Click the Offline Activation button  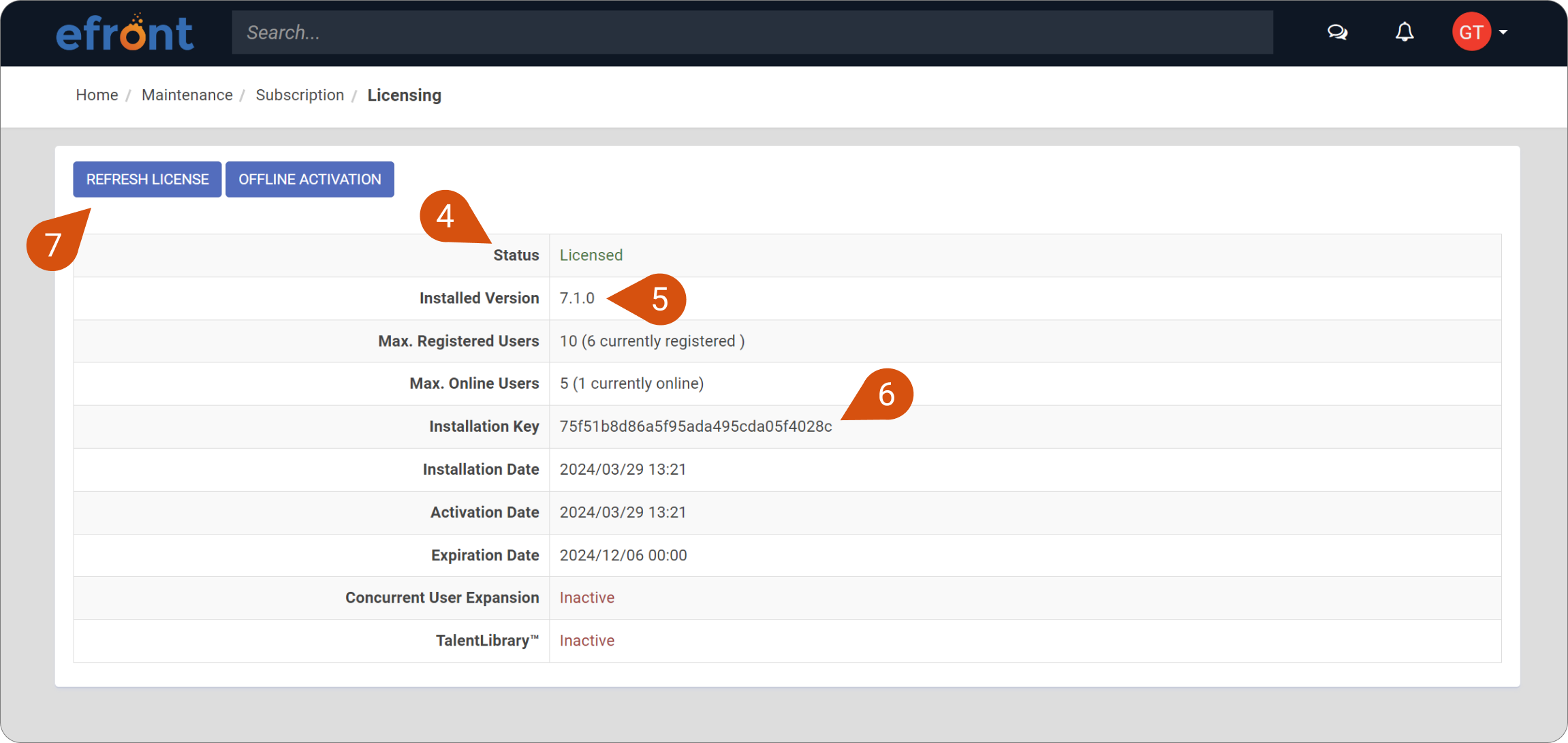309,179
